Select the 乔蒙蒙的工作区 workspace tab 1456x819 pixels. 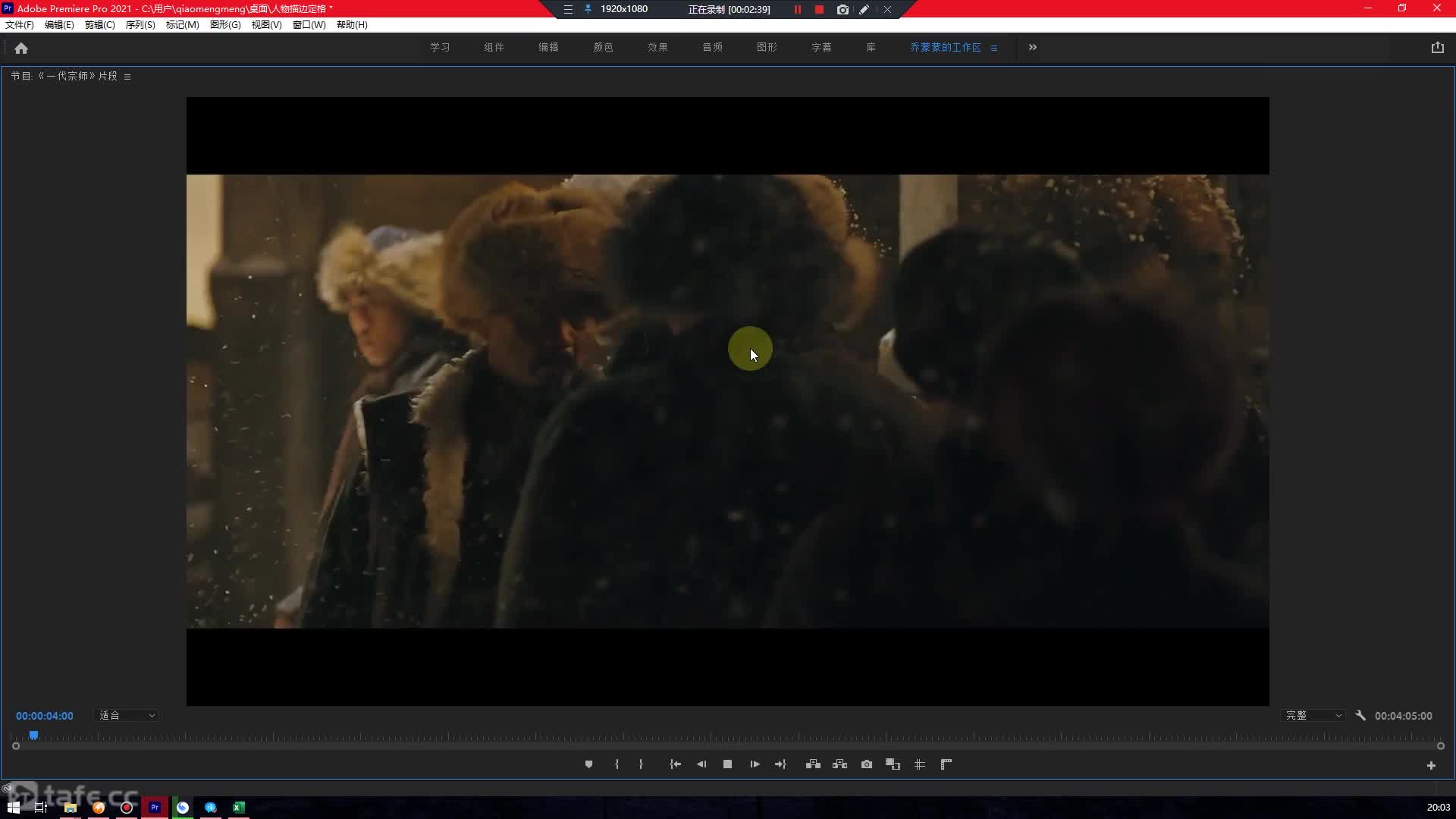[x=946, y=47]
